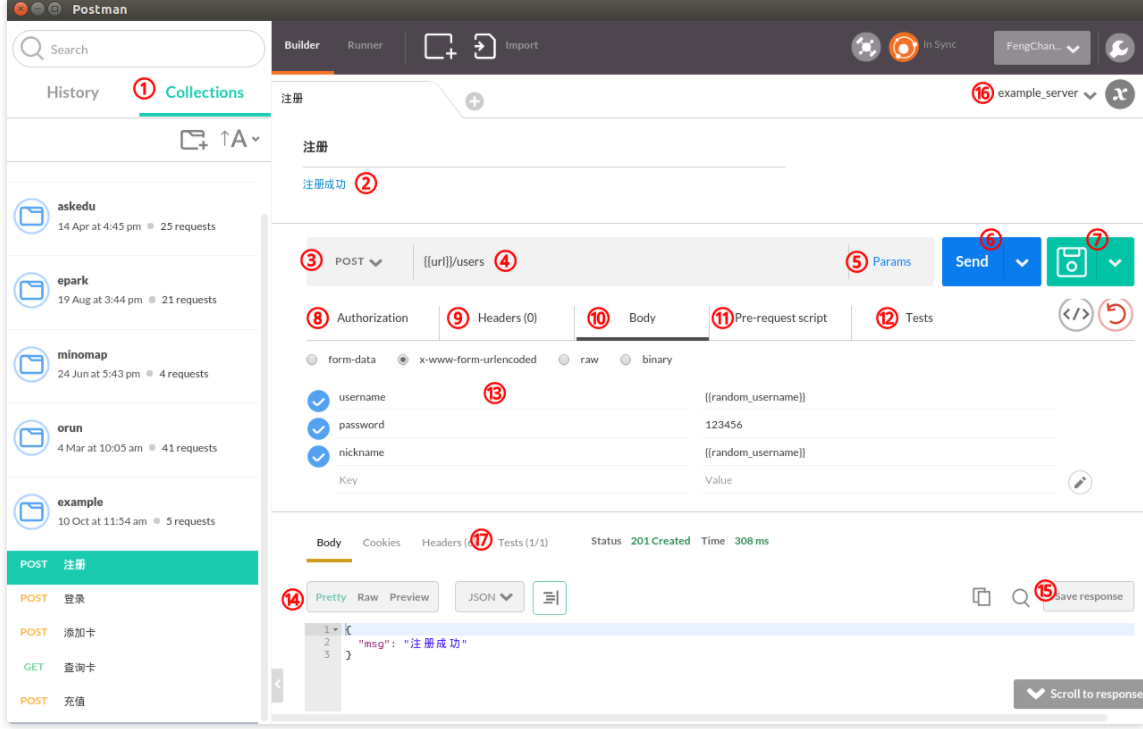Click the empty Key input field

pos(512,480)
